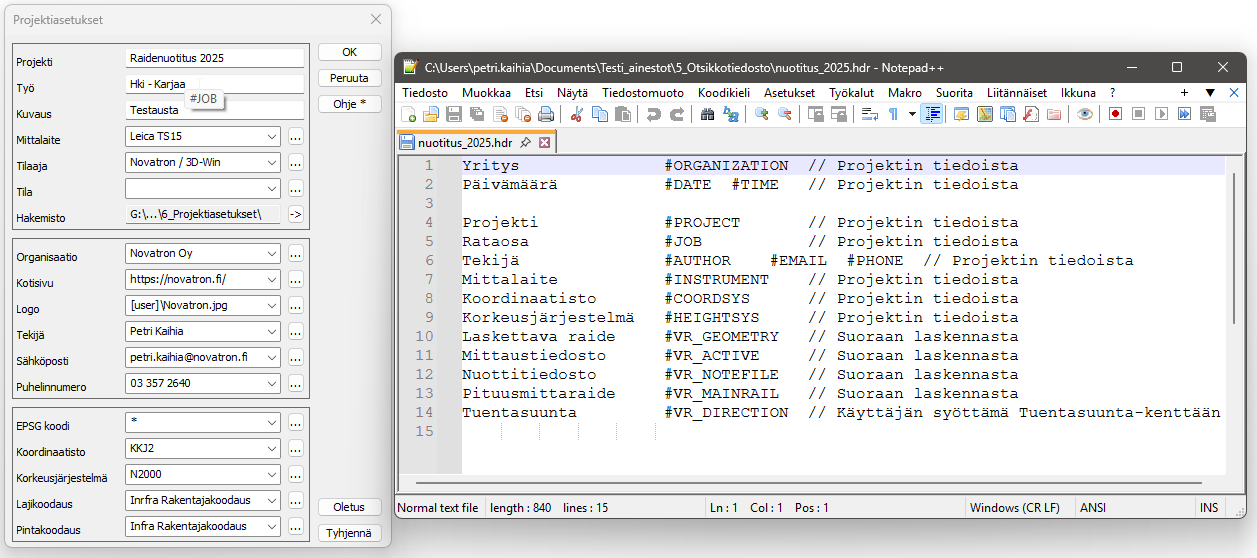The image size is (1257, 558).
Task: Click the Print icon in Notepad++ toolbar
Action: [546, 114]
